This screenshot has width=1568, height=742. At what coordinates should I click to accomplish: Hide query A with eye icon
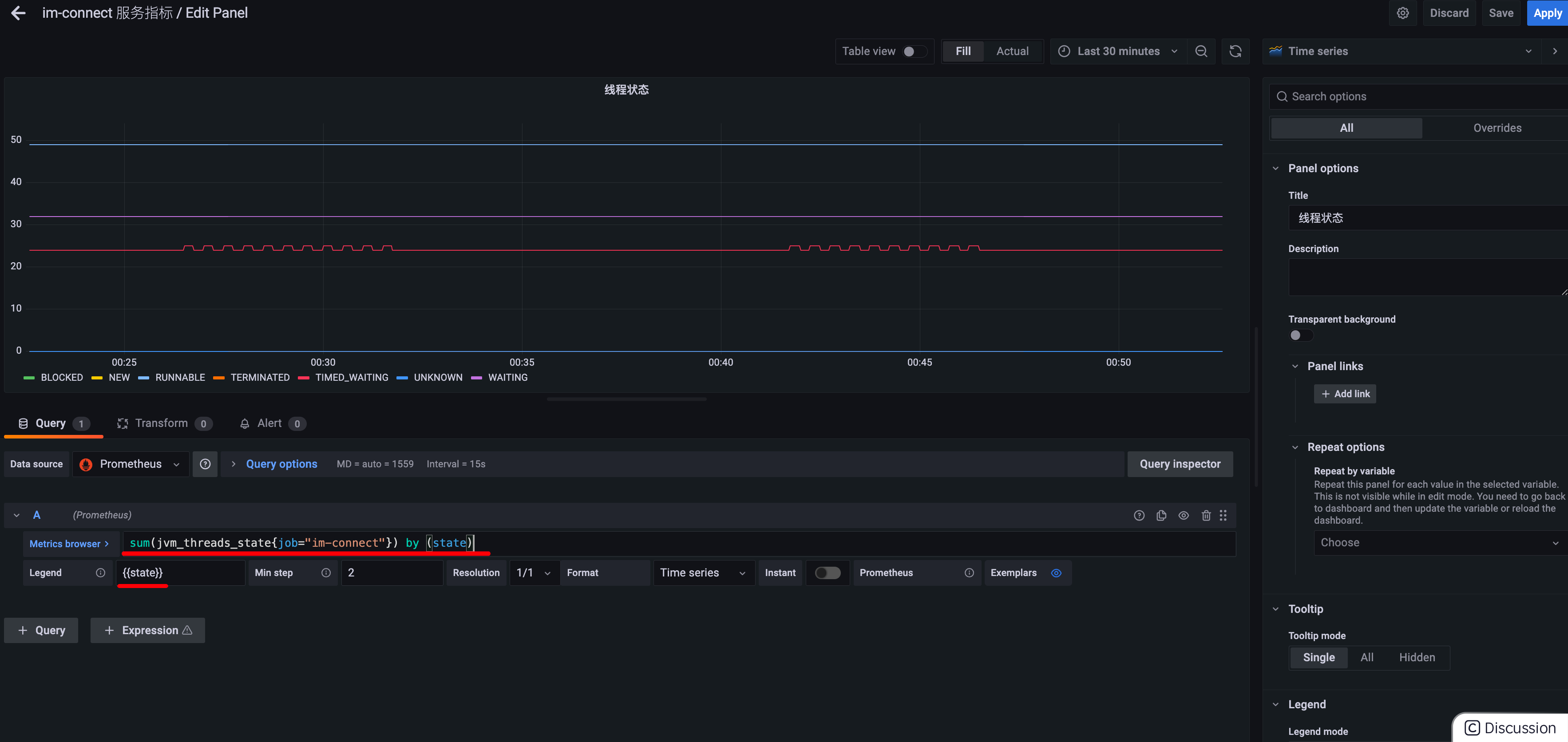pyautogui.click(x=1183, y=515)
